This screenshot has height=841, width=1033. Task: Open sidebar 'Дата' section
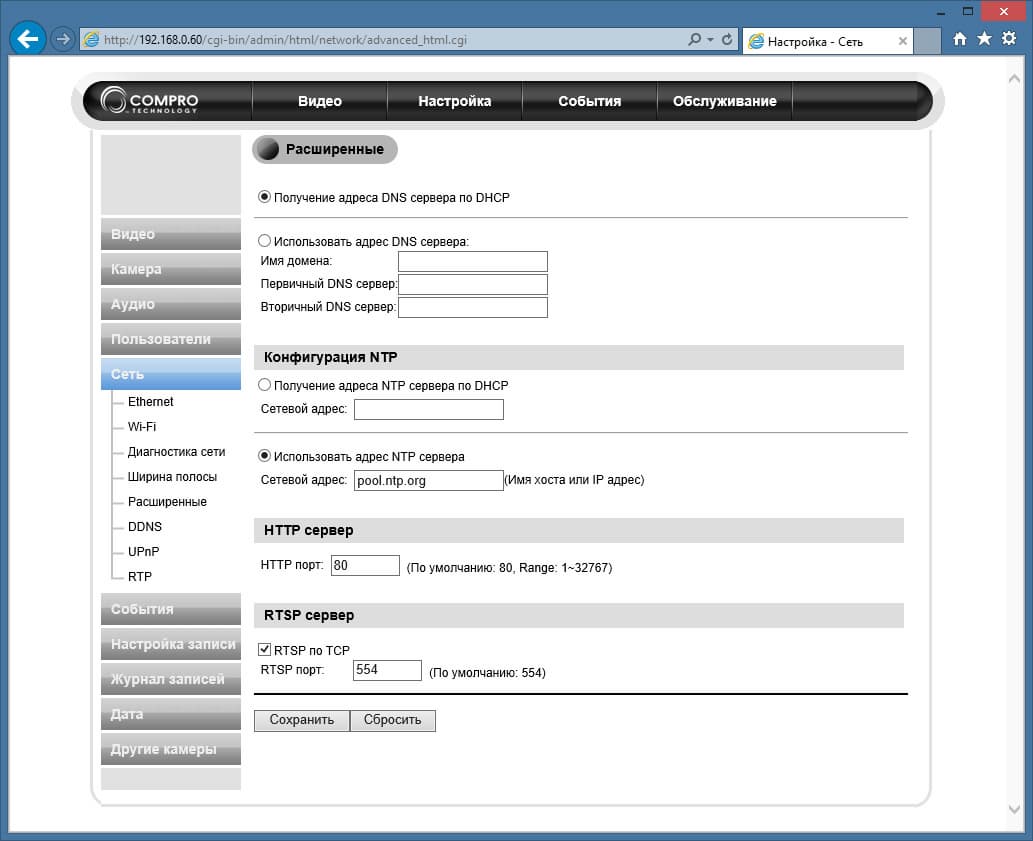171,714
